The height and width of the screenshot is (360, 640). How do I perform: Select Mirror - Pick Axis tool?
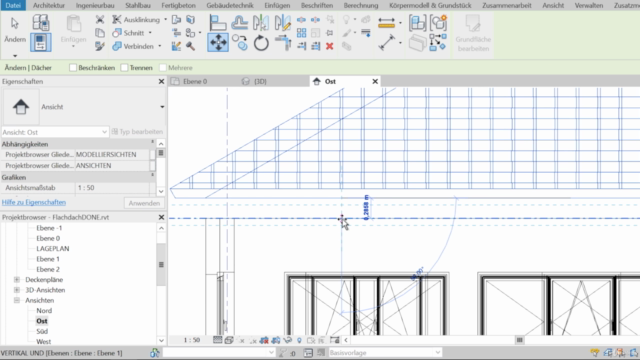pos(261,23)
